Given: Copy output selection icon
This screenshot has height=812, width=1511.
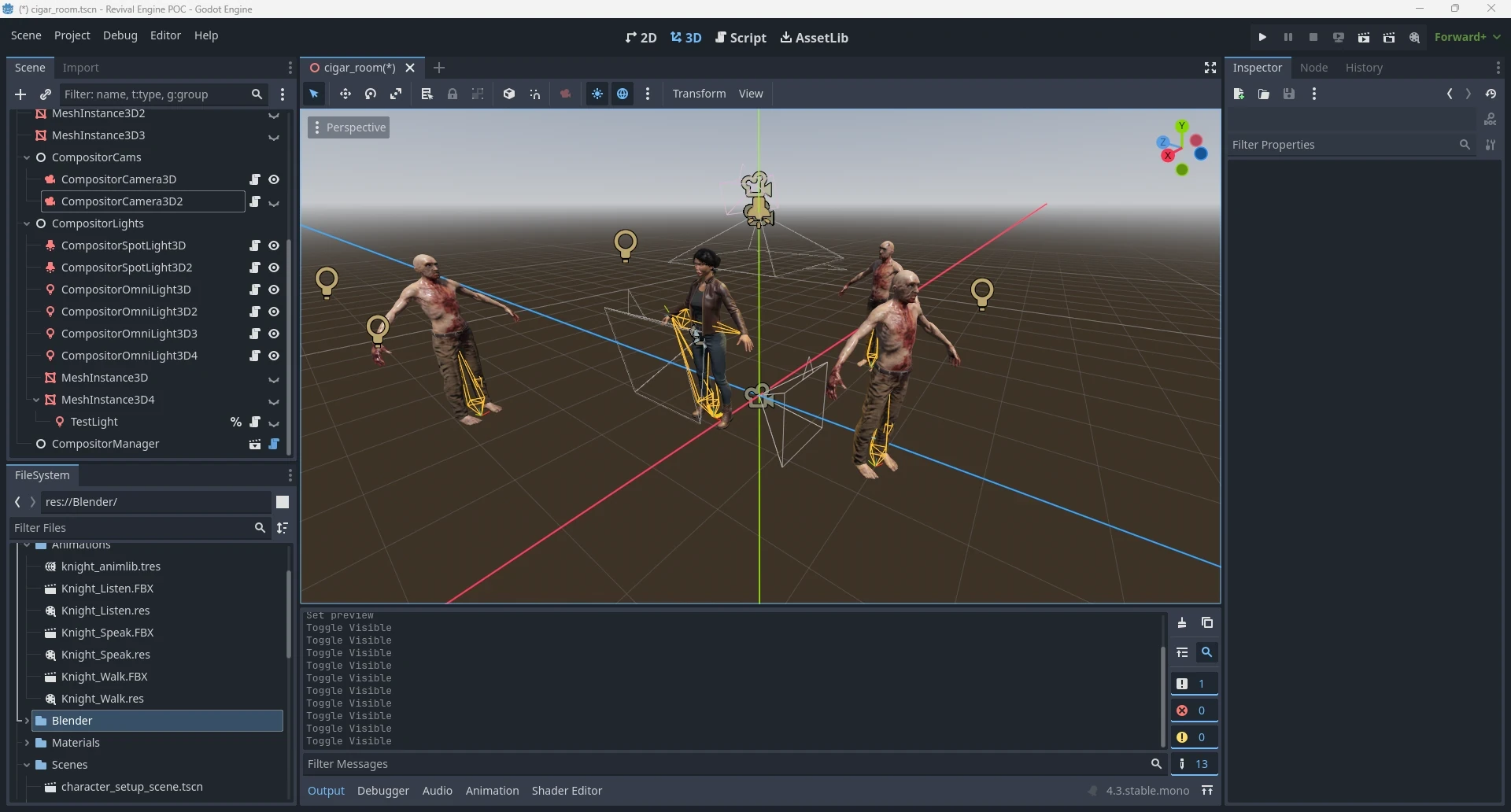Looking at the screenshot, I should tap(1207, 623).
